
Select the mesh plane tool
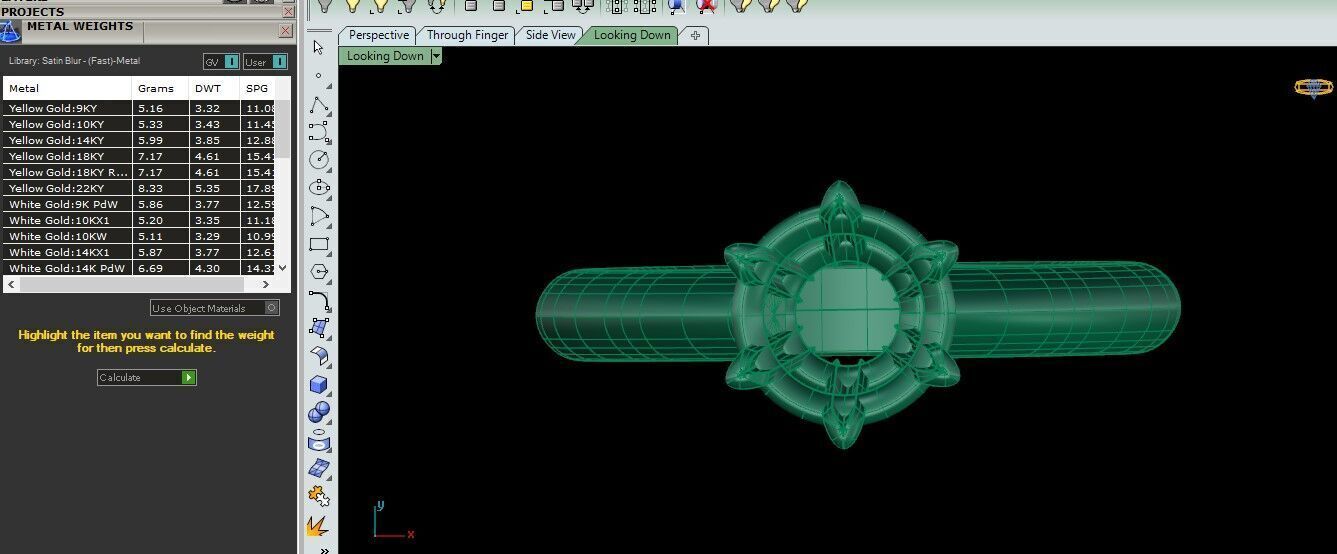click(x=318, y=467)
